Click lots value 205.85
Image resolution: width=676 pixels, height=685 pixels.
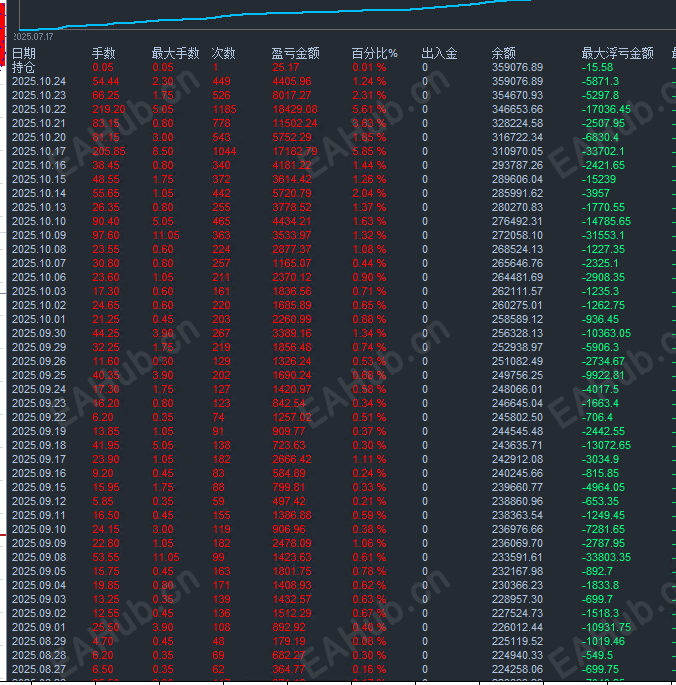coord(109,152)
